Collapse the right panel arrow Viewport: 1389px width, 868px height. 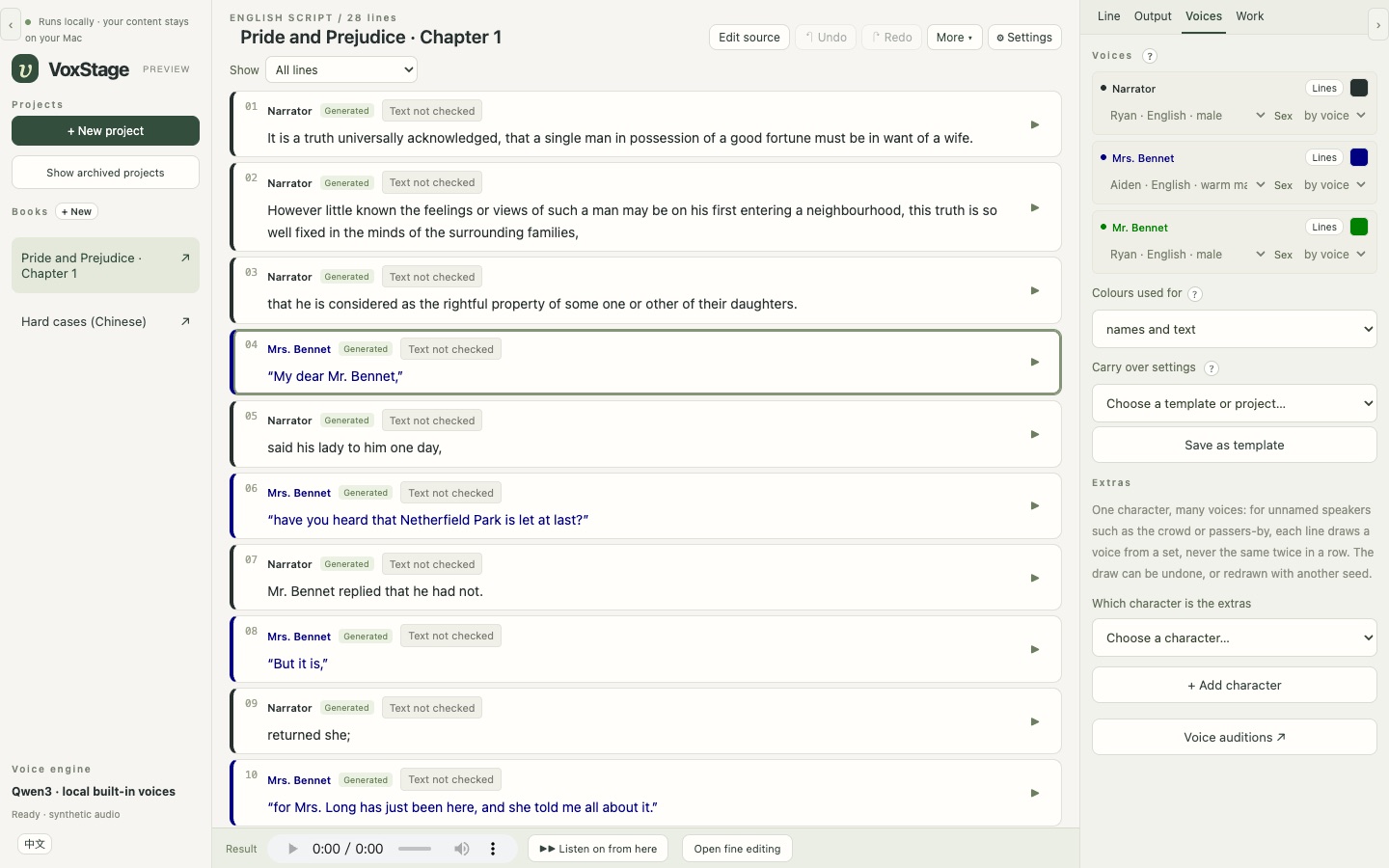1378,24
